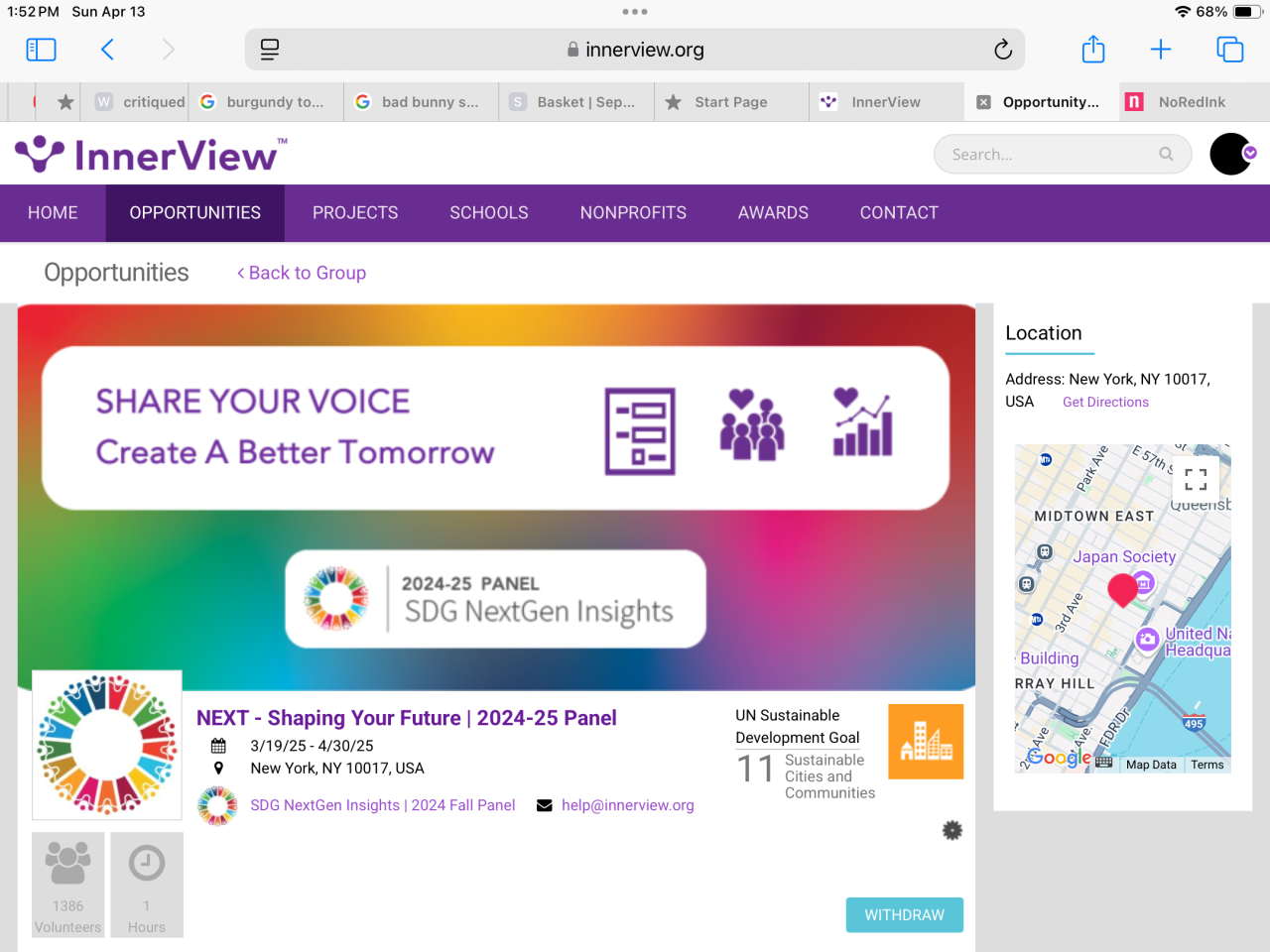Image resolution: width=1270 pixels, height=952 pixels.
Task: Go to the HOME menu item
Action: (x=53, y=213)
